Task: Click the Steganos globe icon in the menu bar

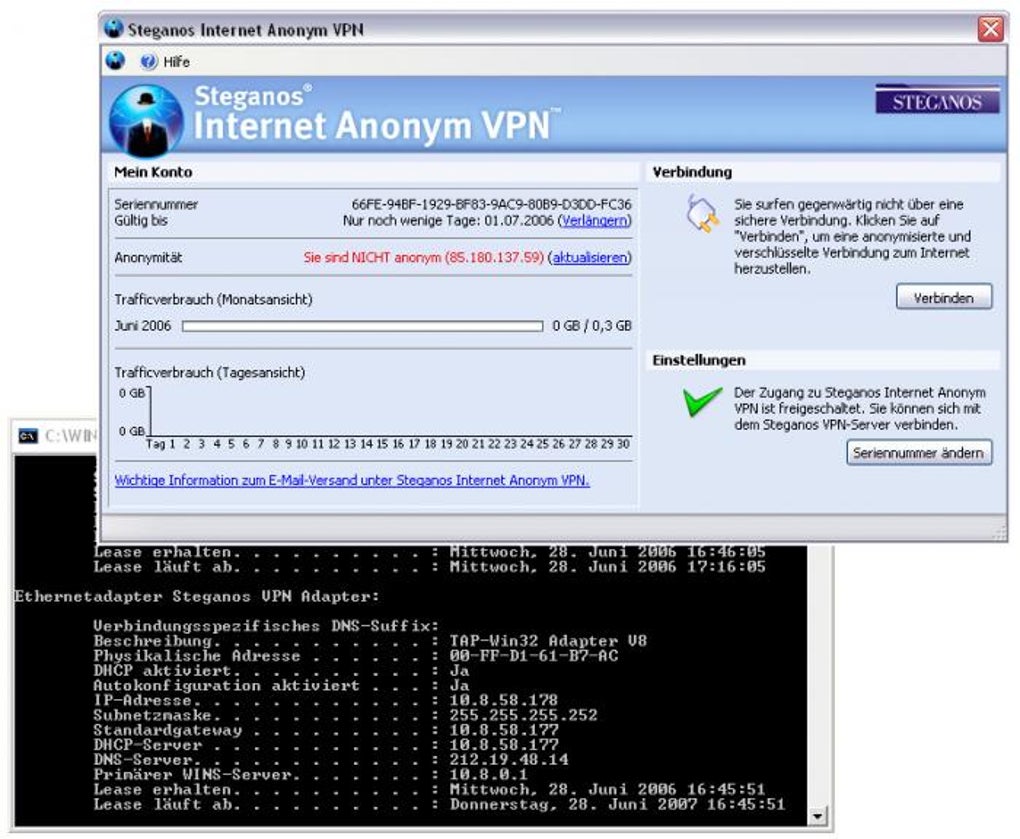Action: click(x=115, y=61)
